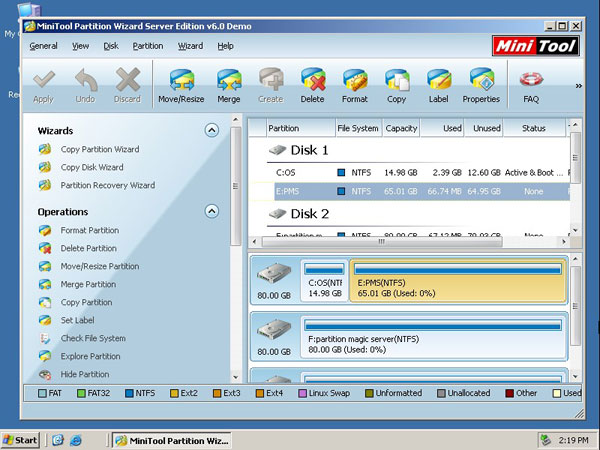Click the Copy toolbar icon
This screenshot has height=450, width=600.
[x=397, y=79]
